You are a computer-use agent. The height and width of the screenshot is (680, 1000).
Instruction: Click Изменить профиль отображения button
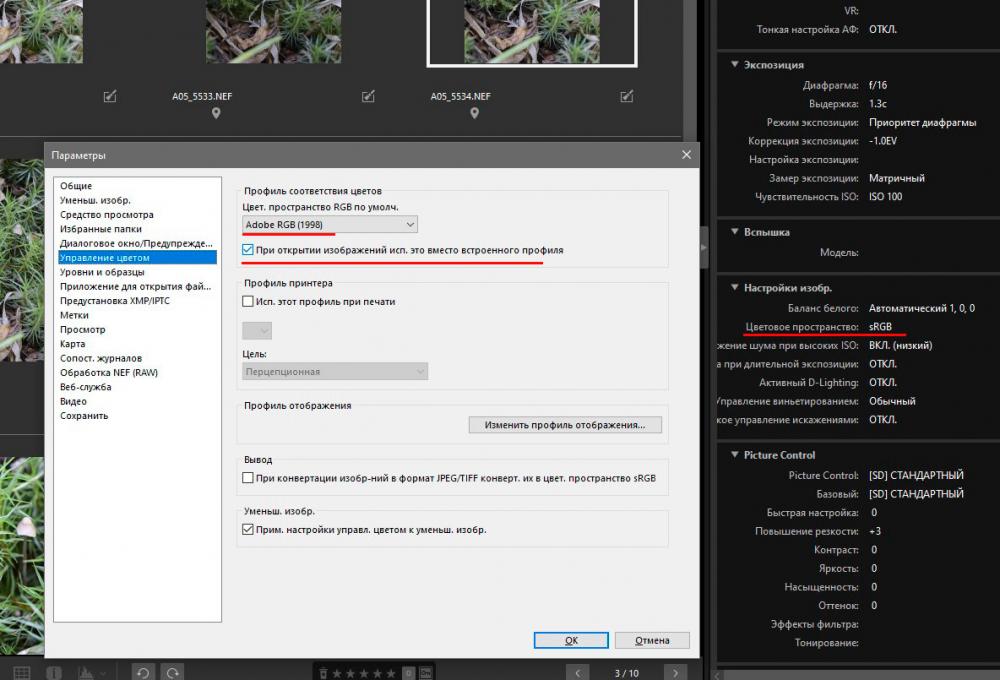tap(565, 425)
